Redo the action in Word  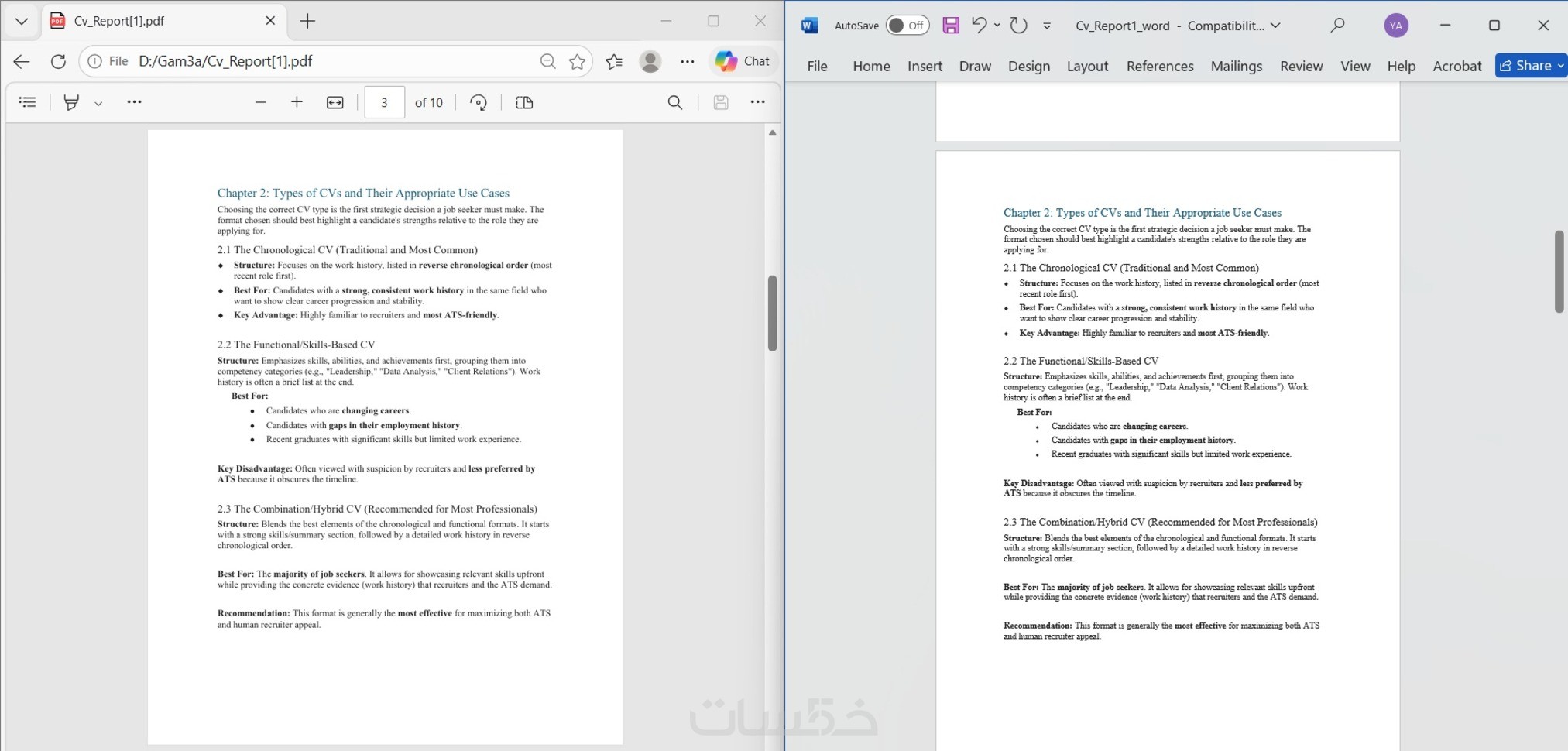coord(1019,26)
